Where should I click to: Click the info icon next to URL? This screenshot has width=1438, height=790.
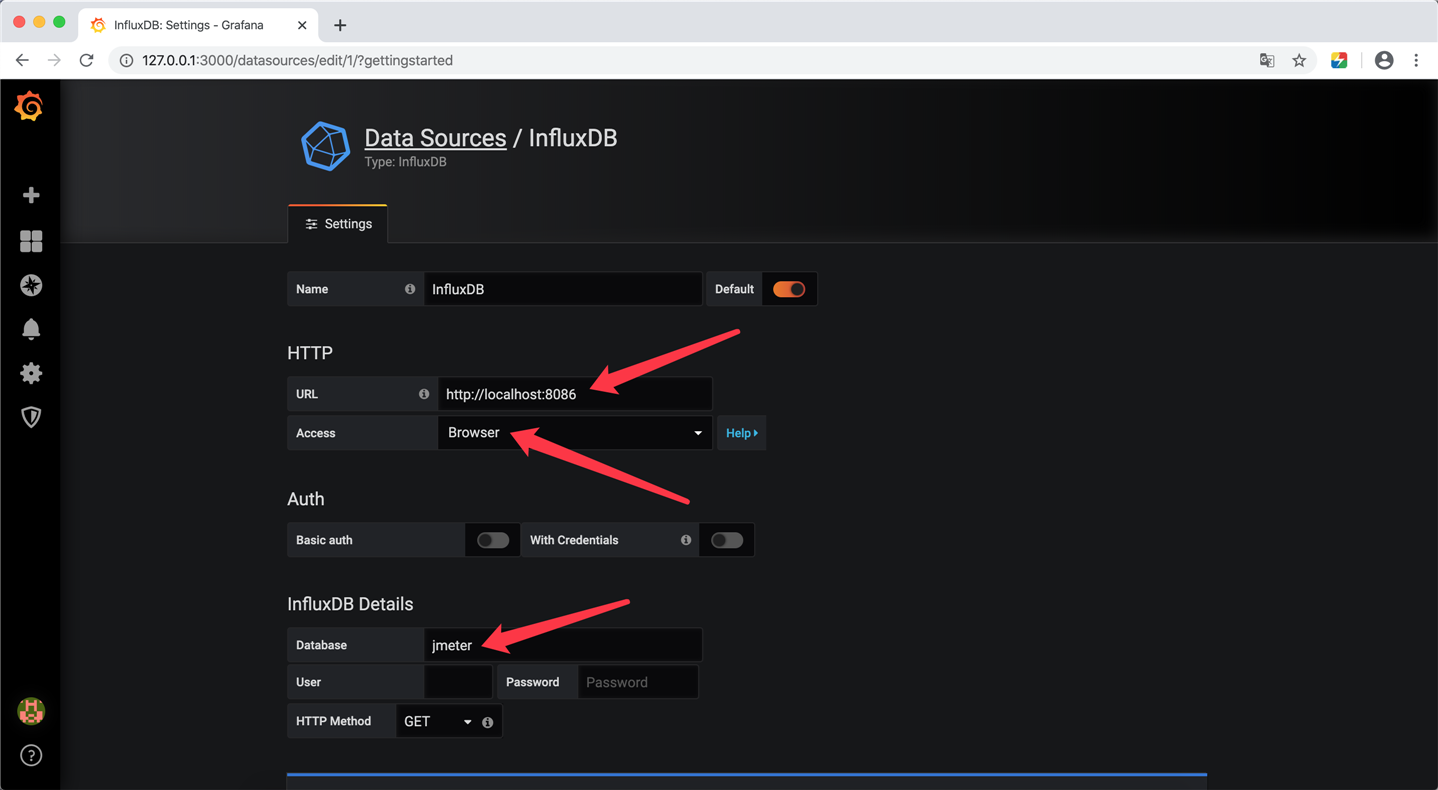(424, 394)
